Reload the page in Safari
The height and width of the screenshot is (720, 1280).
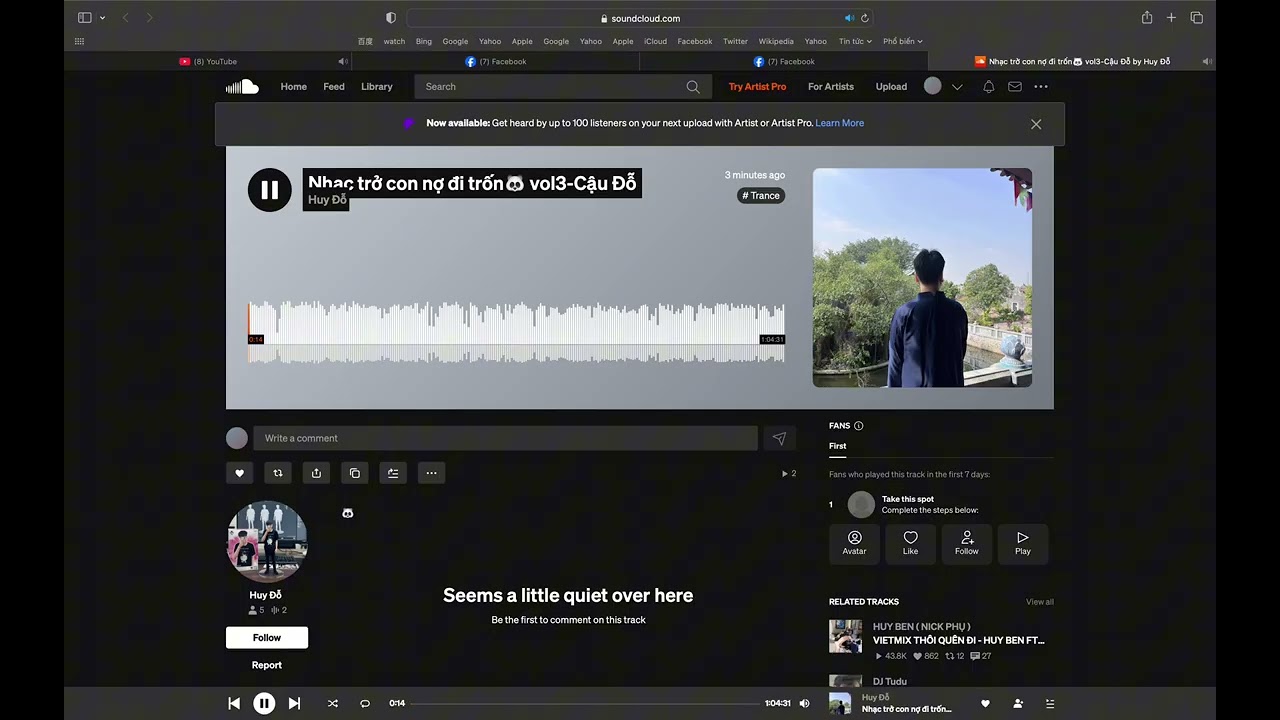point(865,18)
